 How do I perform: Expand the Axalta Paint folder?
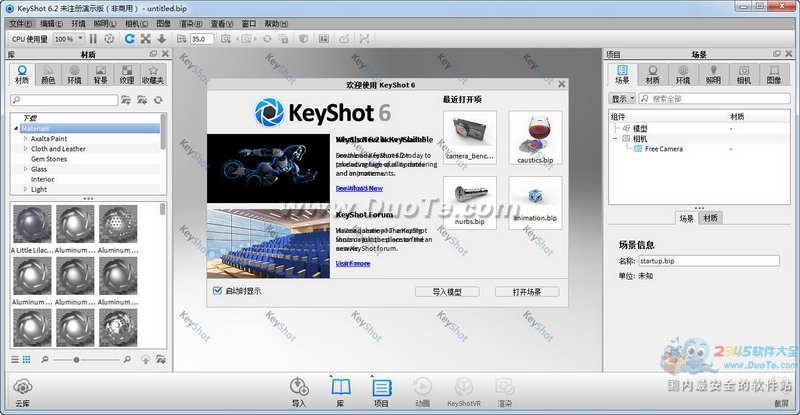26,138
